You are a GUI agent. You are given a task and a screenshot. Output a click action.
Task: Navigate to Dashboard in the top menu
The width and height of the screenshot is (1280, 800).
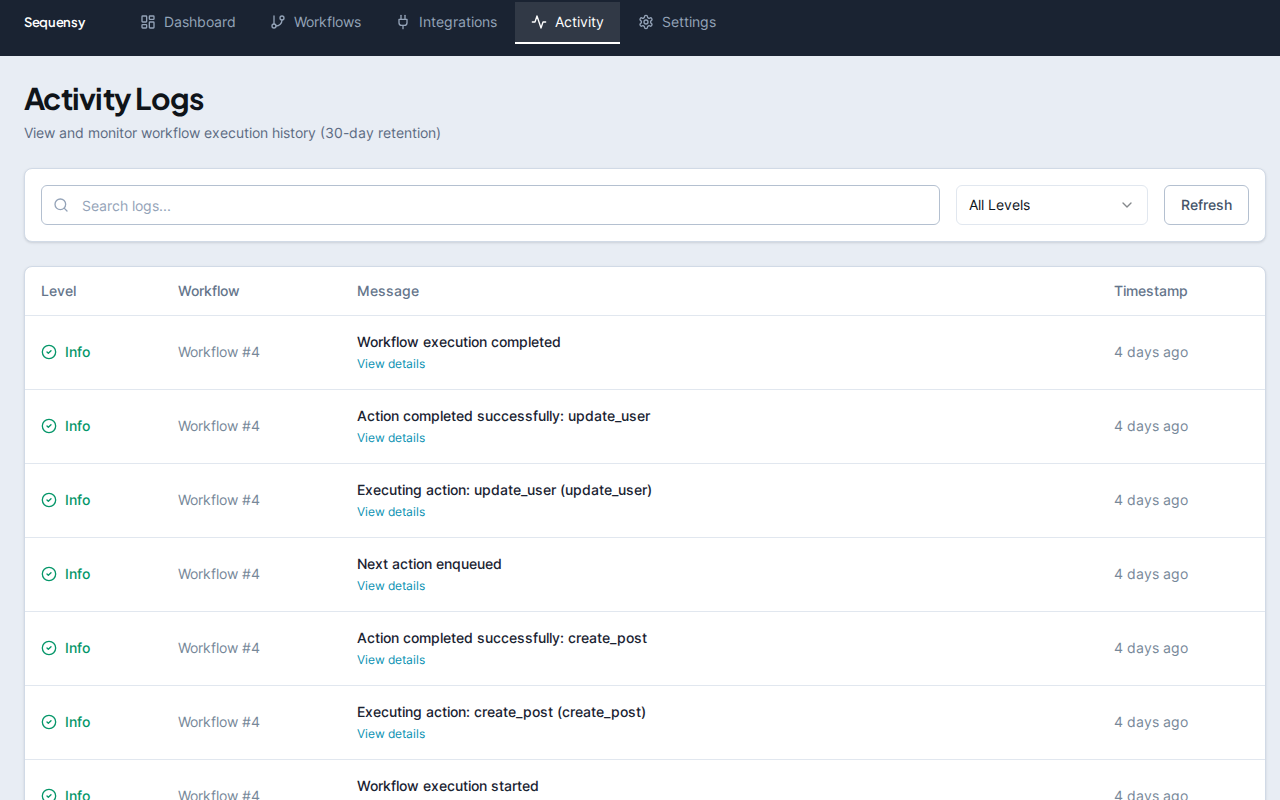tap(188, 21)
